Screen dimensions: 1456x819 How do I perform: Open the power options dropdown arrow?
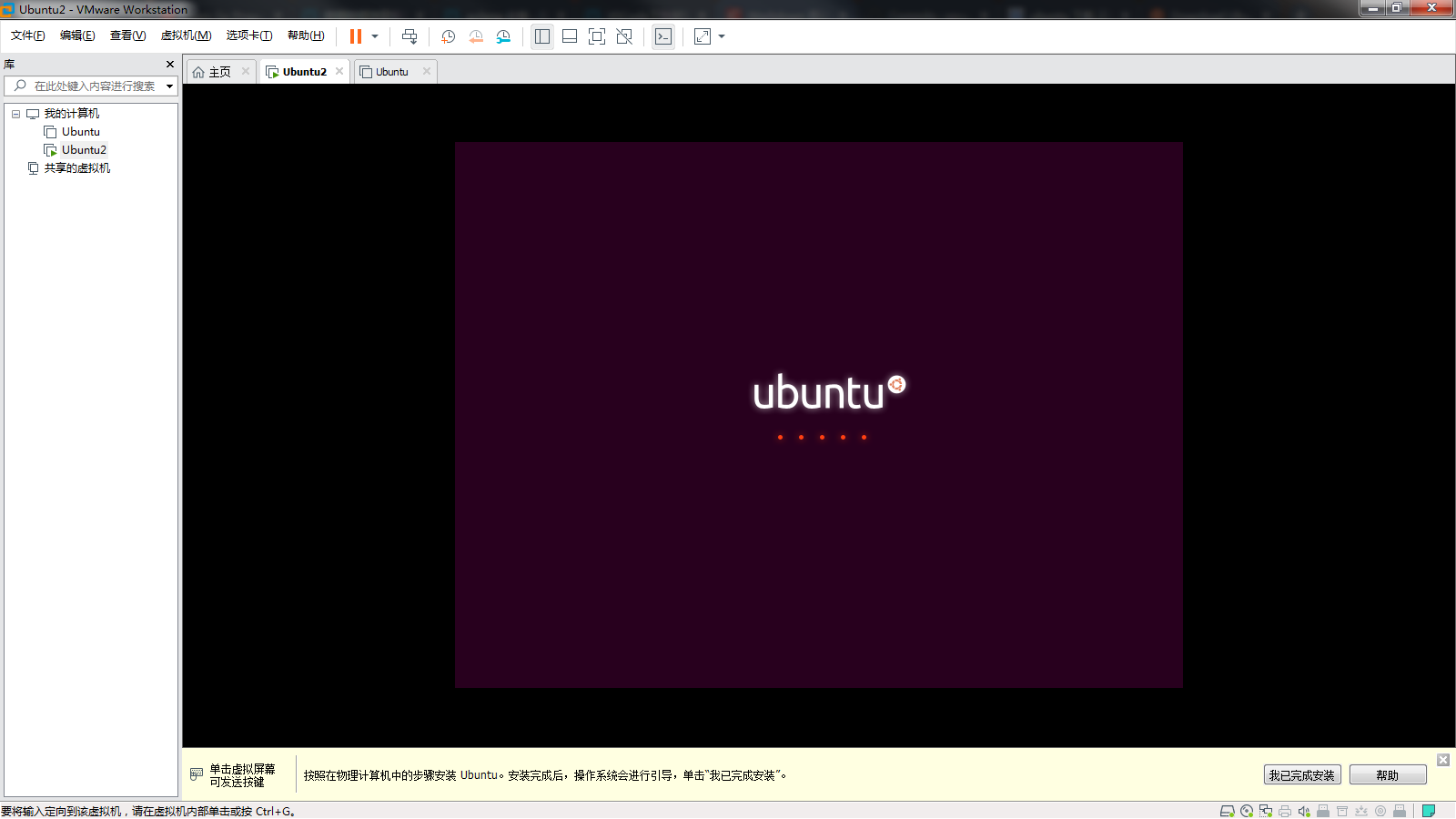[375, 36]
